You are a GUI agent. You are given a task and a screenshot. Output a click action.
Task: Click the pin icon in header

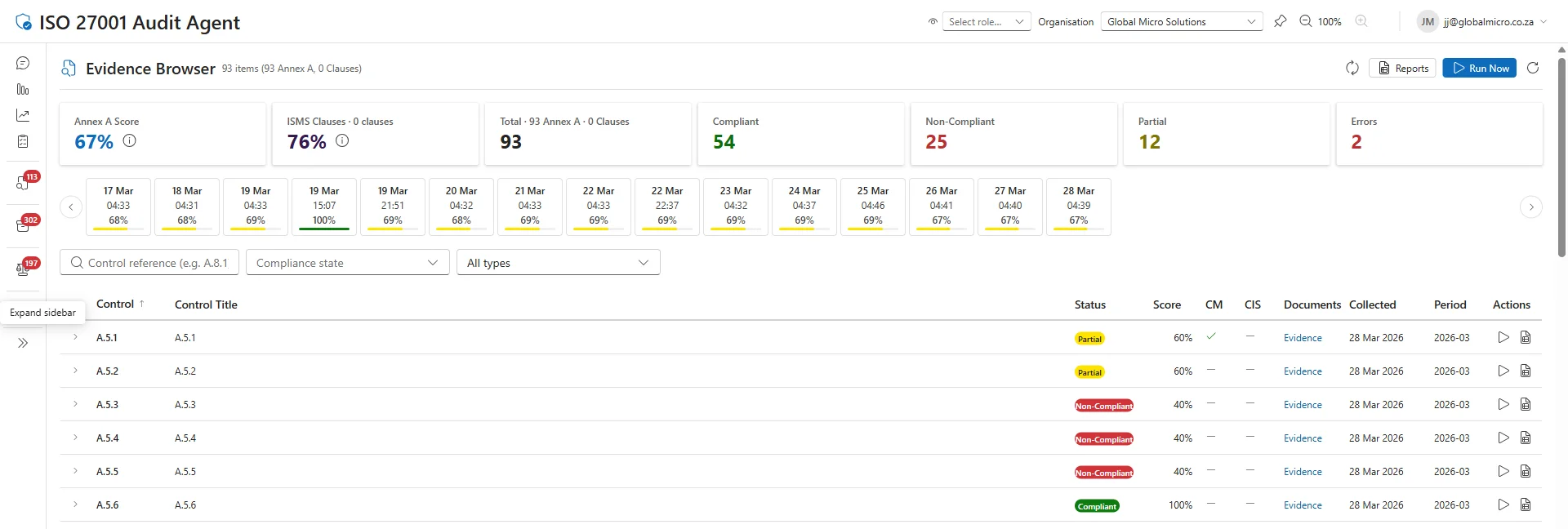click(1280, 21)
